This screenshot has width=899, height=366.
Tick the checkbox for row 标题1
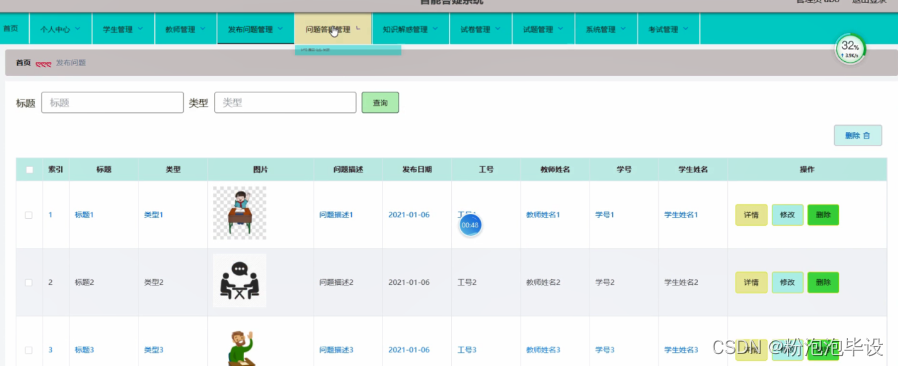[29, 215]
